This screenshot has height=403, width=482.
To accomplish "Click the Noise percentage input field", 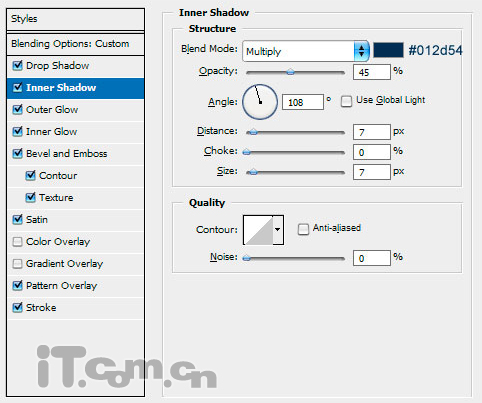I will 371,258.
